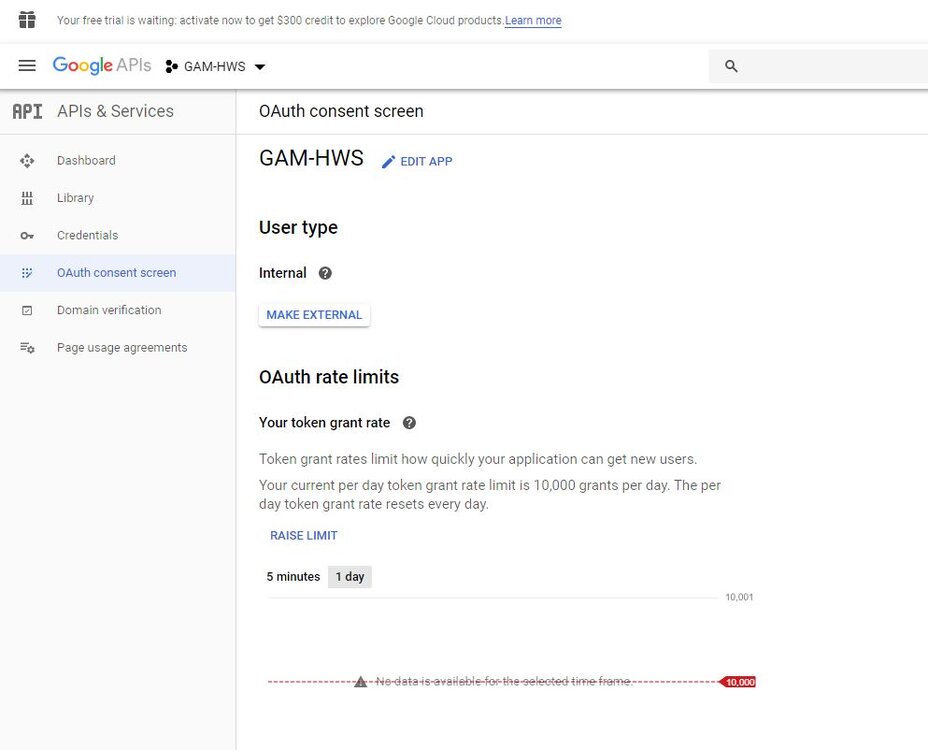Click the Dashboard icon in sidebar
928x750 pixels.
[27, 160]
